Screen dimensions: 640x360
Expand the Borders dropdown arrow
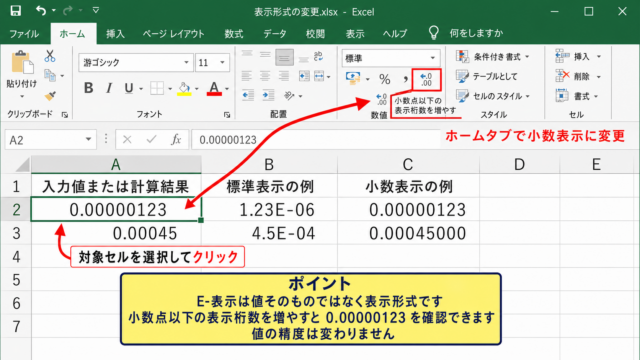point(169,88)
